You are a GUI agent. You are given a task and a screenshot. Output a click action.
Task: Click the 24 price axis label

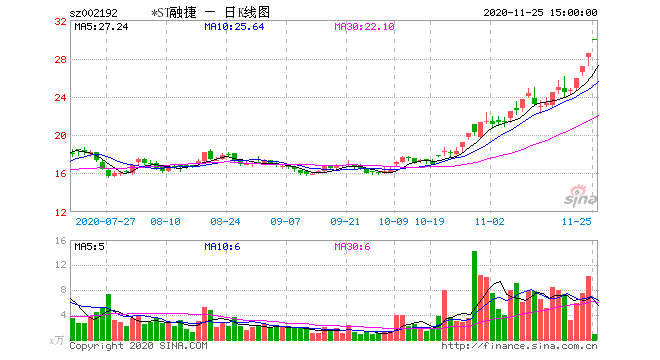click(x=61, y=98)
